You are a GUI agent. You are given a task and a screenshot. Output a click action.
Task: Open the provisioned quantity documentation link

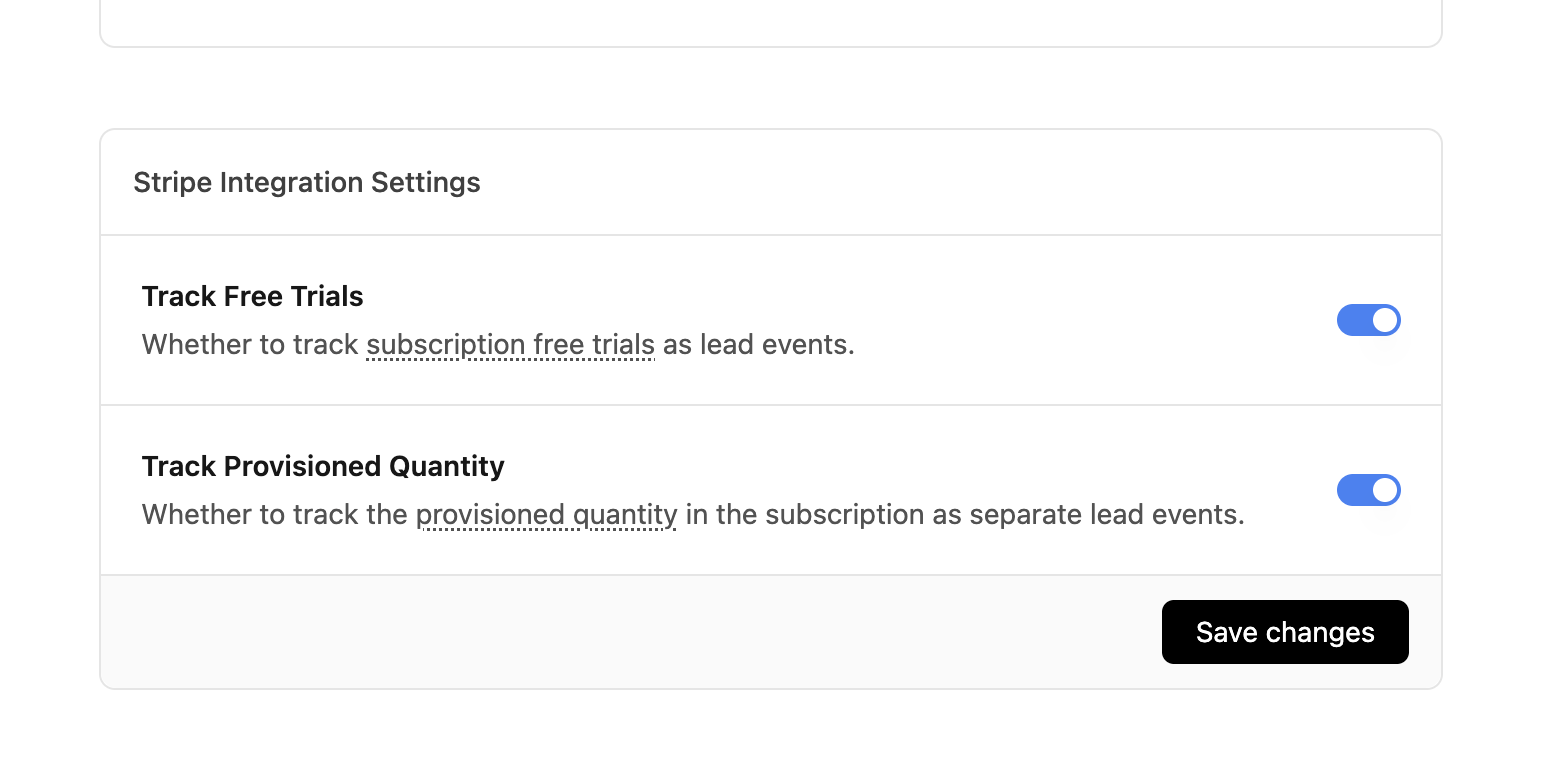[547, 514]
